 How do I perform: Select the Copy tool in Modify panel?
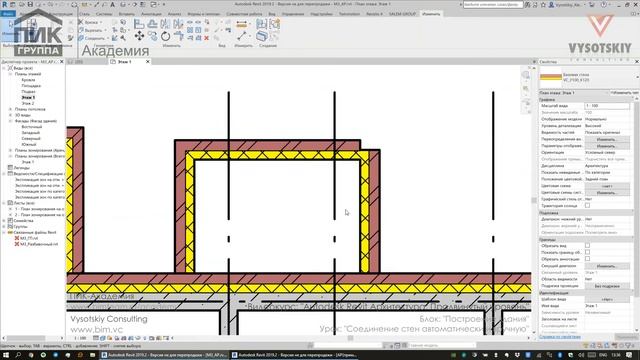[153, 36]
